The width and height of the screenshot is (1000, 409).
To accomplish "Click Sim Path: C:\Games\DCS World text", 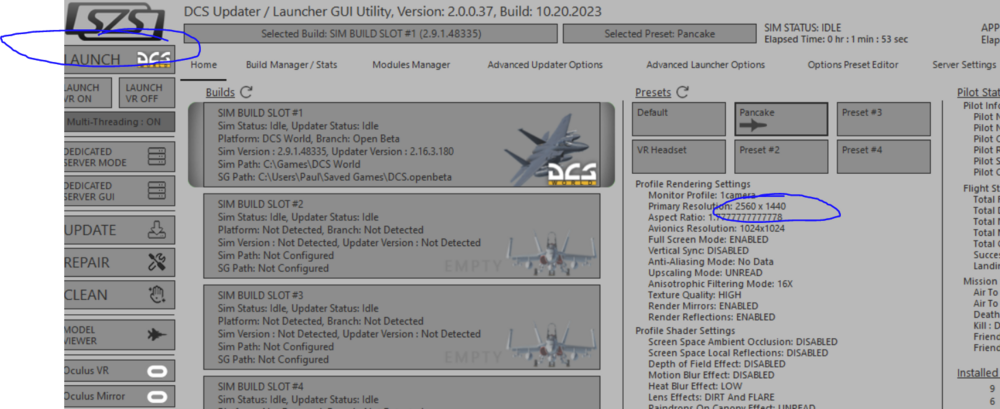I will [289, 164].
